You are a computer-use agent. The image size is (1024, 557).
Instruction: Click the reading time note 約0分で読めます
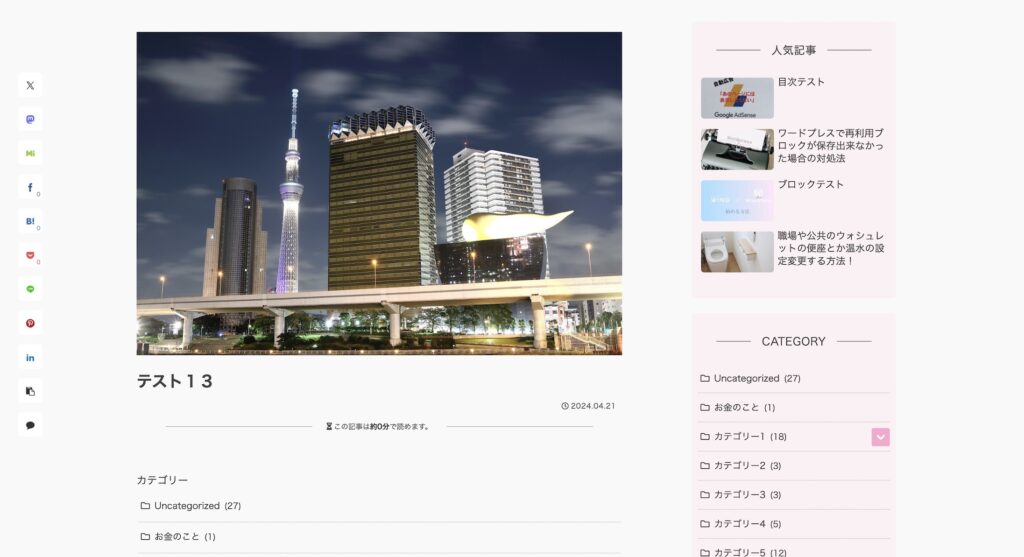(x=378, y=426)
